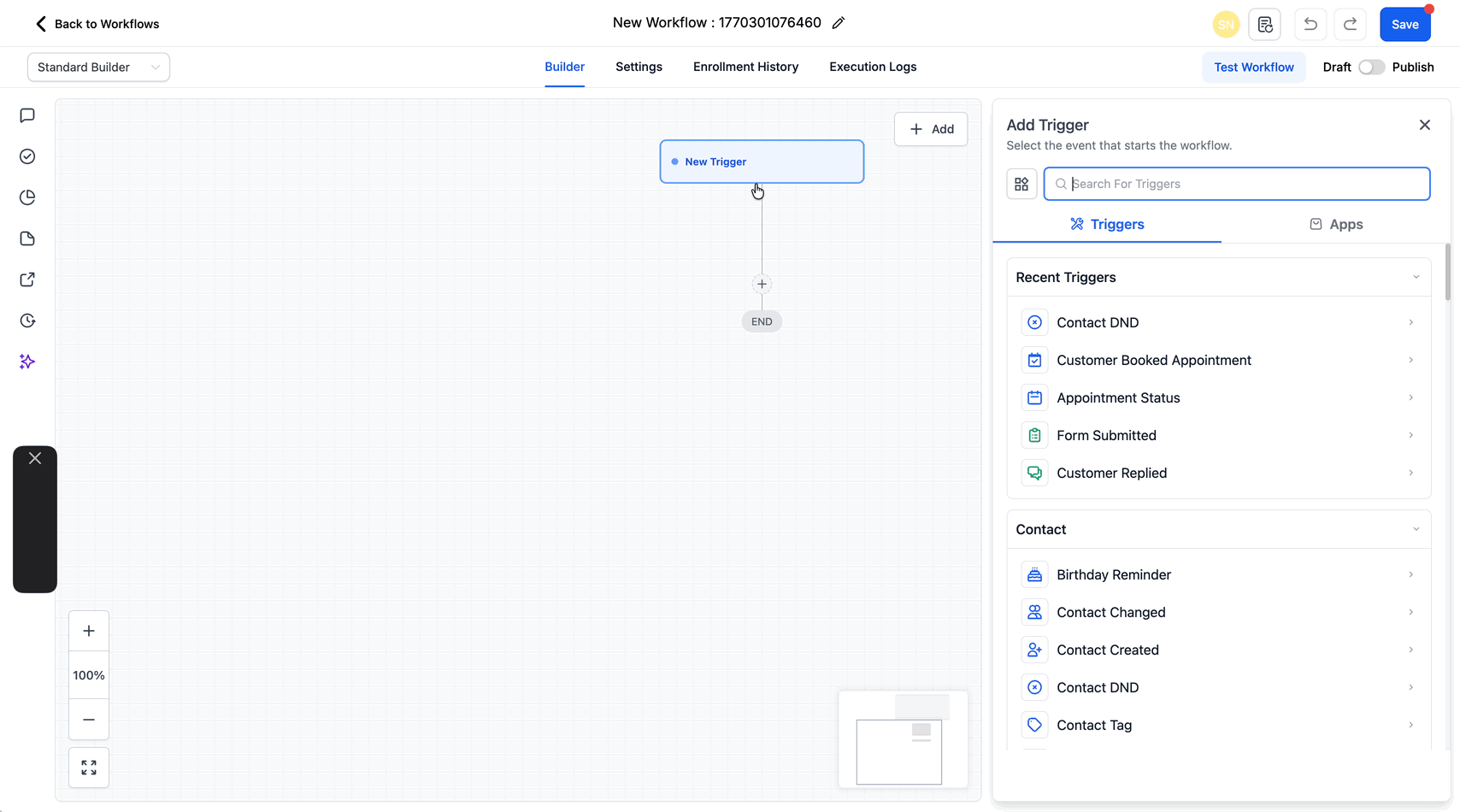The width and height of the screenshot is (1460, 812).
Task: Redo the last change
Action: 1351,24
